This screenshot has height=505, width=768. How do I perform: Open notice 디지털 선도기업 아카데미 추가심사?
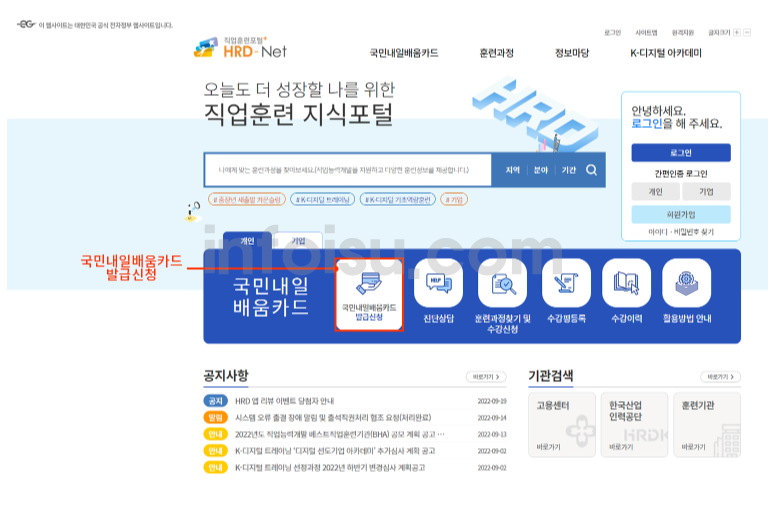(x=335, y=451)
